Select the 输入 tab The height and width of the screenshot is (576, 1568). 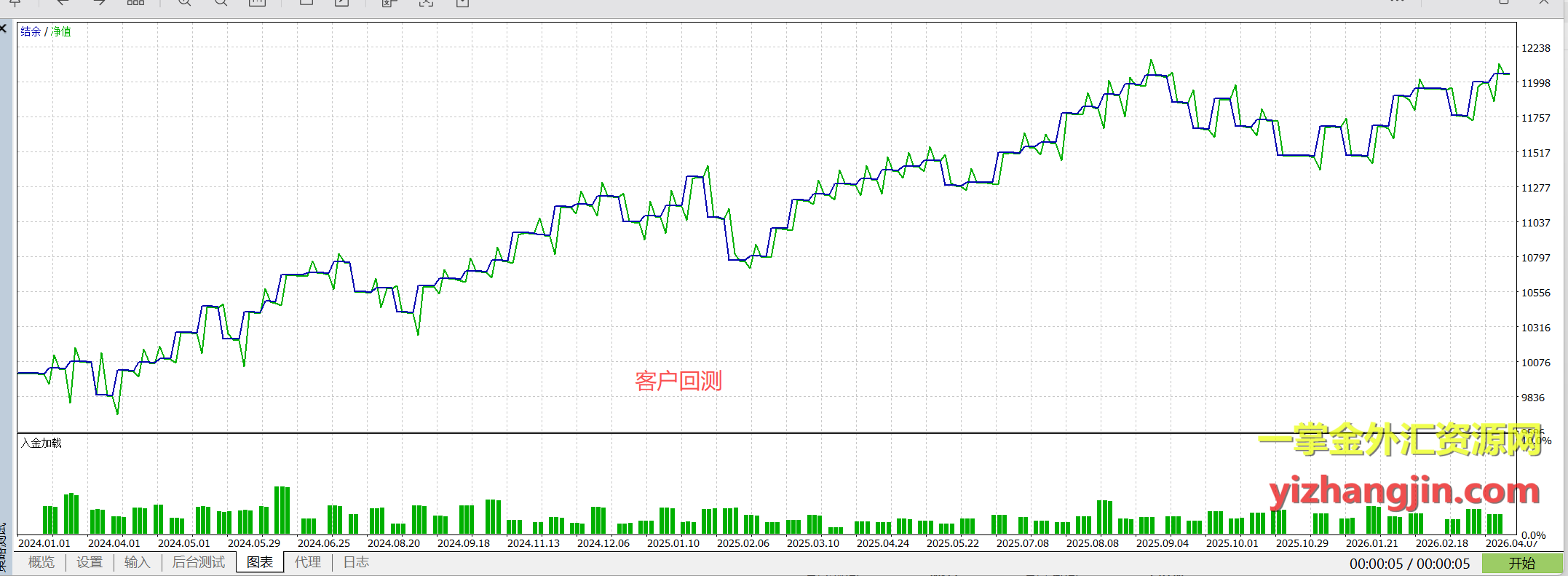tap(137, 562)
